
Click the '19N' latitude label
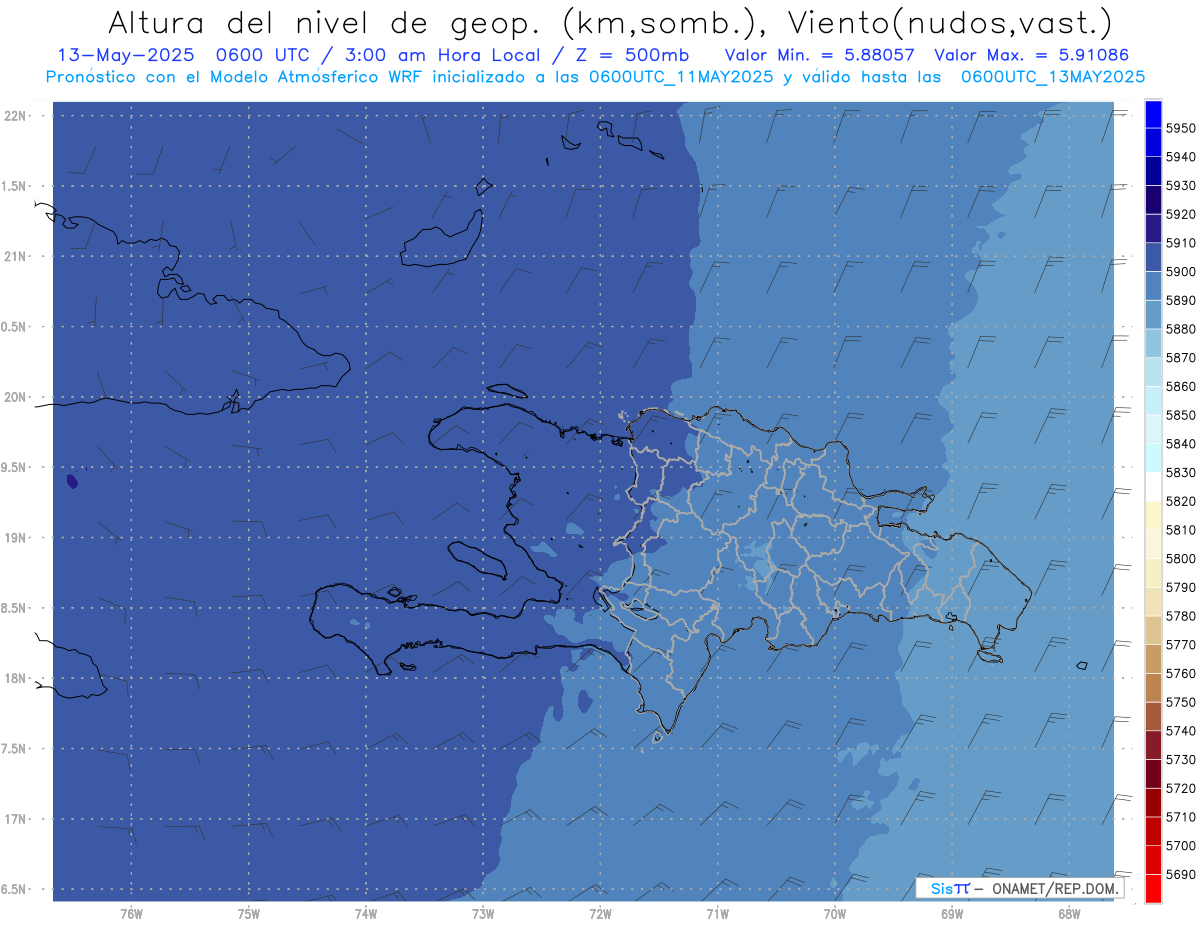pos(15,537)
